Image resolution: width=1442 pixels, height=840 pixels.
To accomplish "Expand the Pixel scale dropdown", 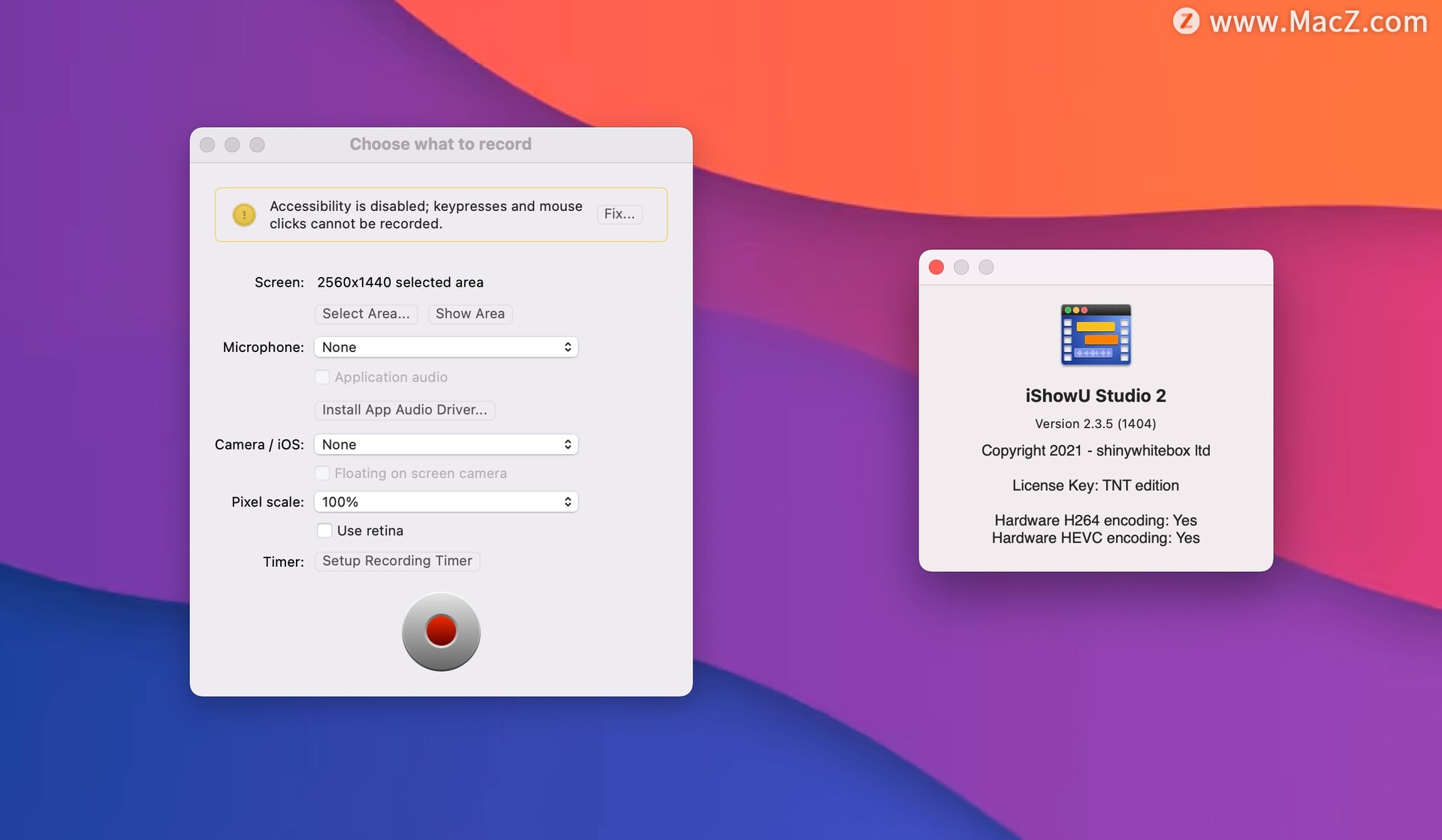I will (x=446, y=501).
